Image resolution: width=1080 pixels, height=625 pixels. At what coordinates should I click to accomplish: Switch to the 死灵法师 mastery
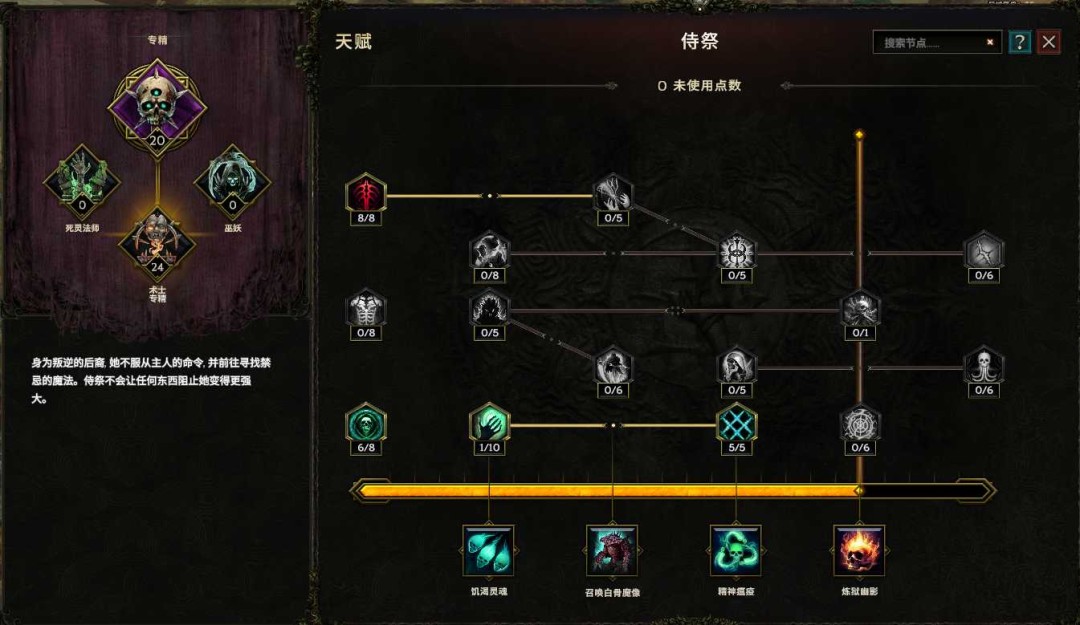pyautogui.click(x=82, y=182)
